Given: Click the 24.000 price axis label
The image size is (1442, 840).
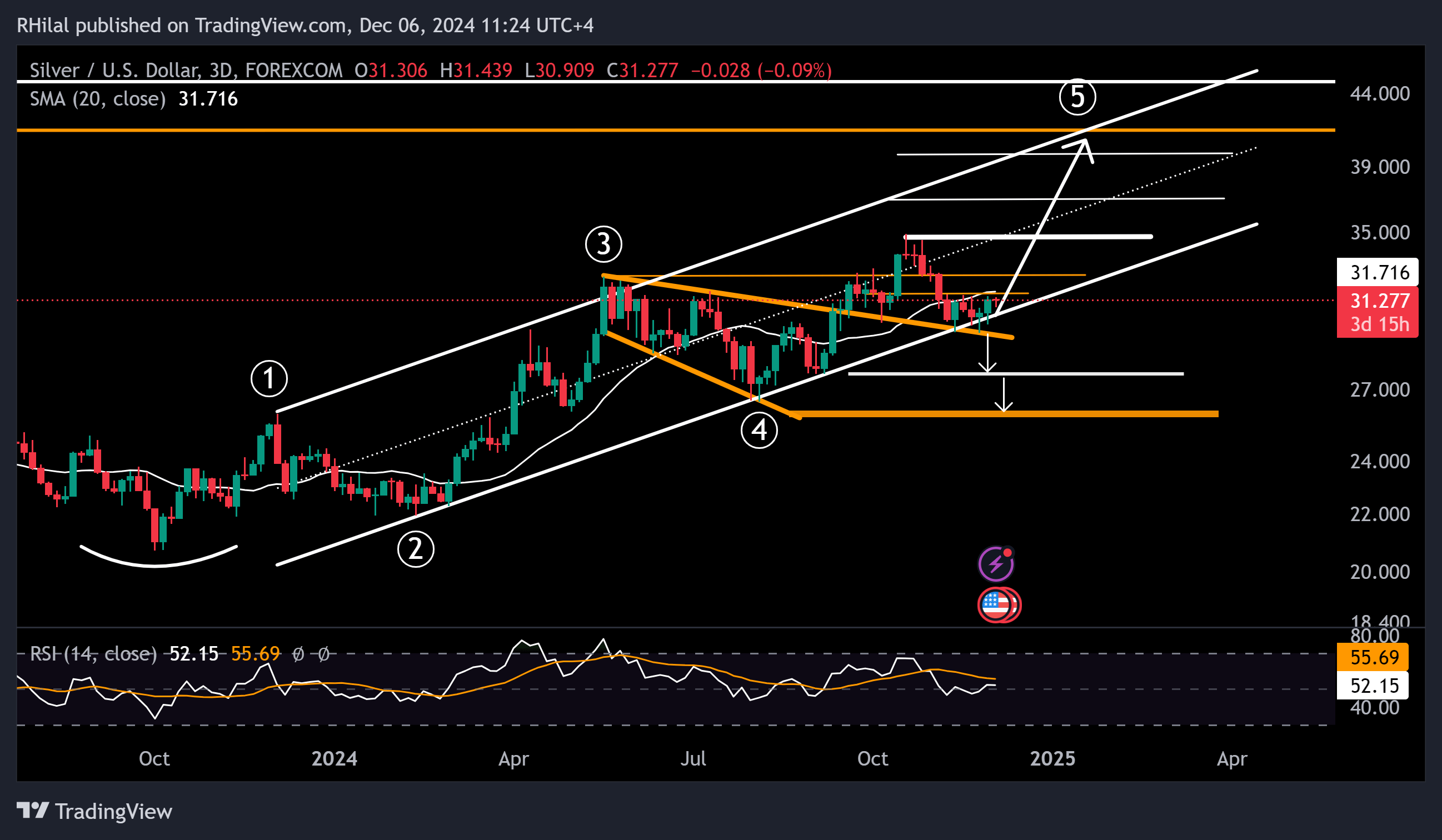Looking at the screenshot, I should point(1380,461).
